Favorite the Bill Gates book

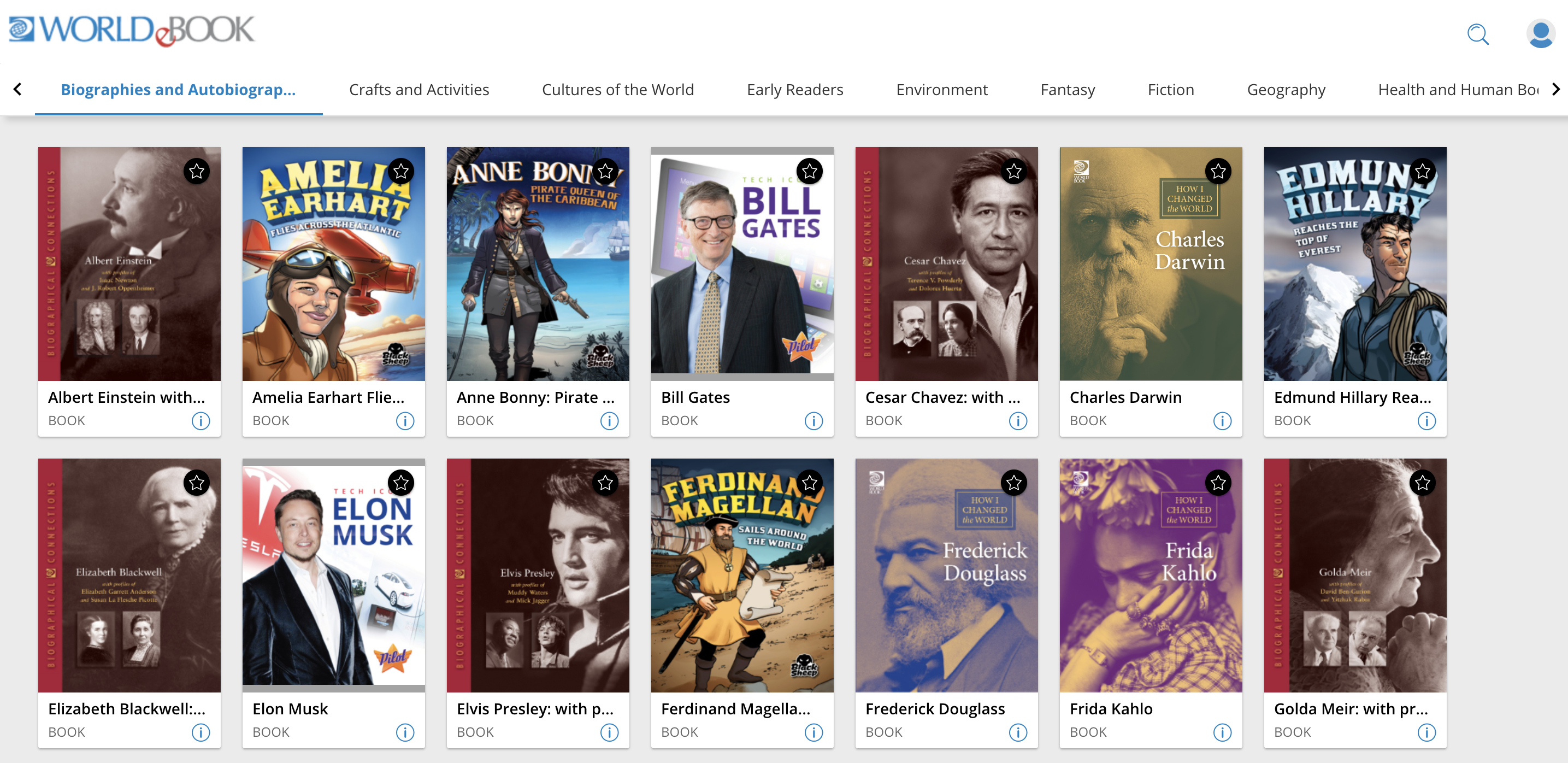click(x=810, y=172)
